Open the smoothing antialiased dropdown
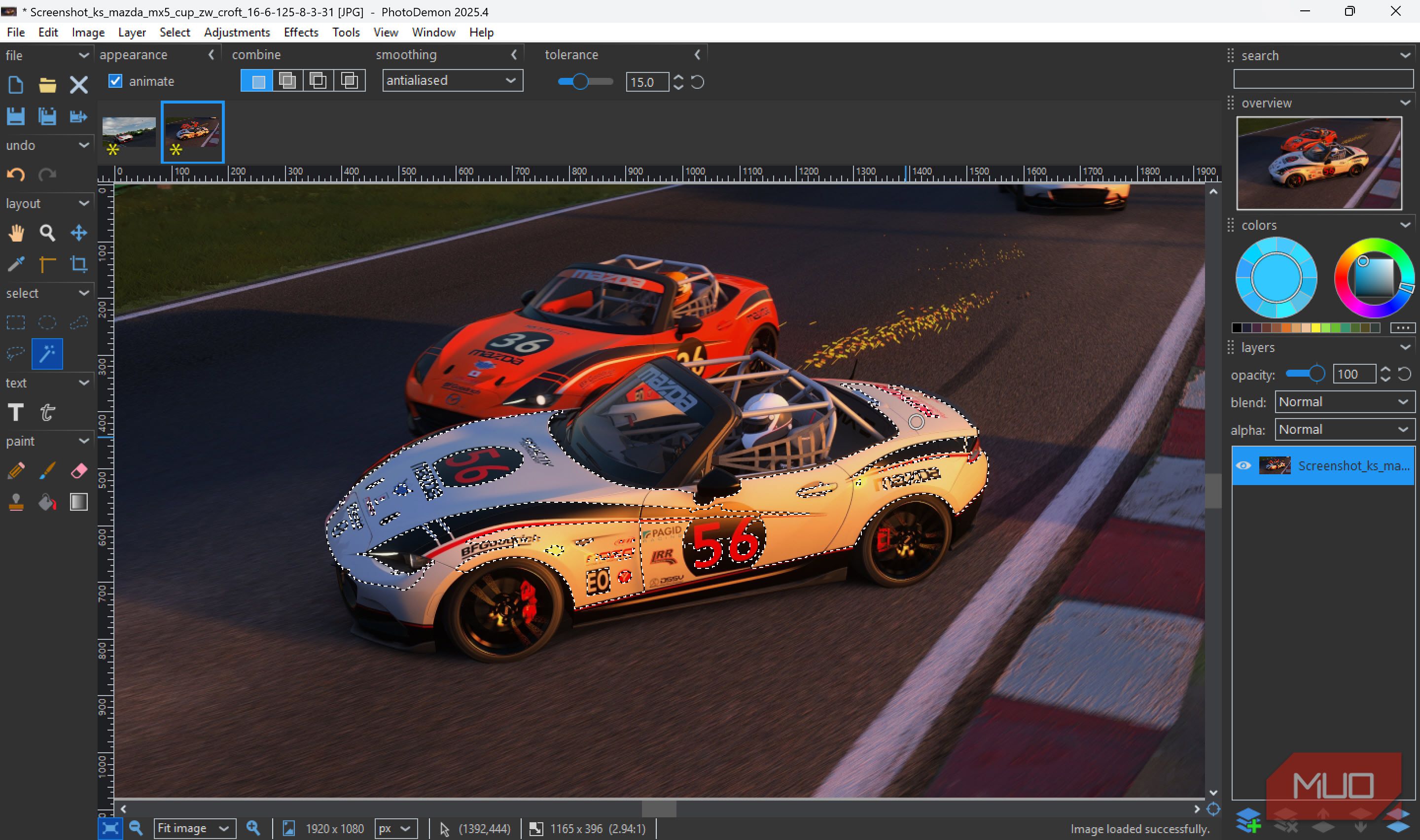Image resolution: width=1420 pixels, height=840 pixels. [452, 80]
